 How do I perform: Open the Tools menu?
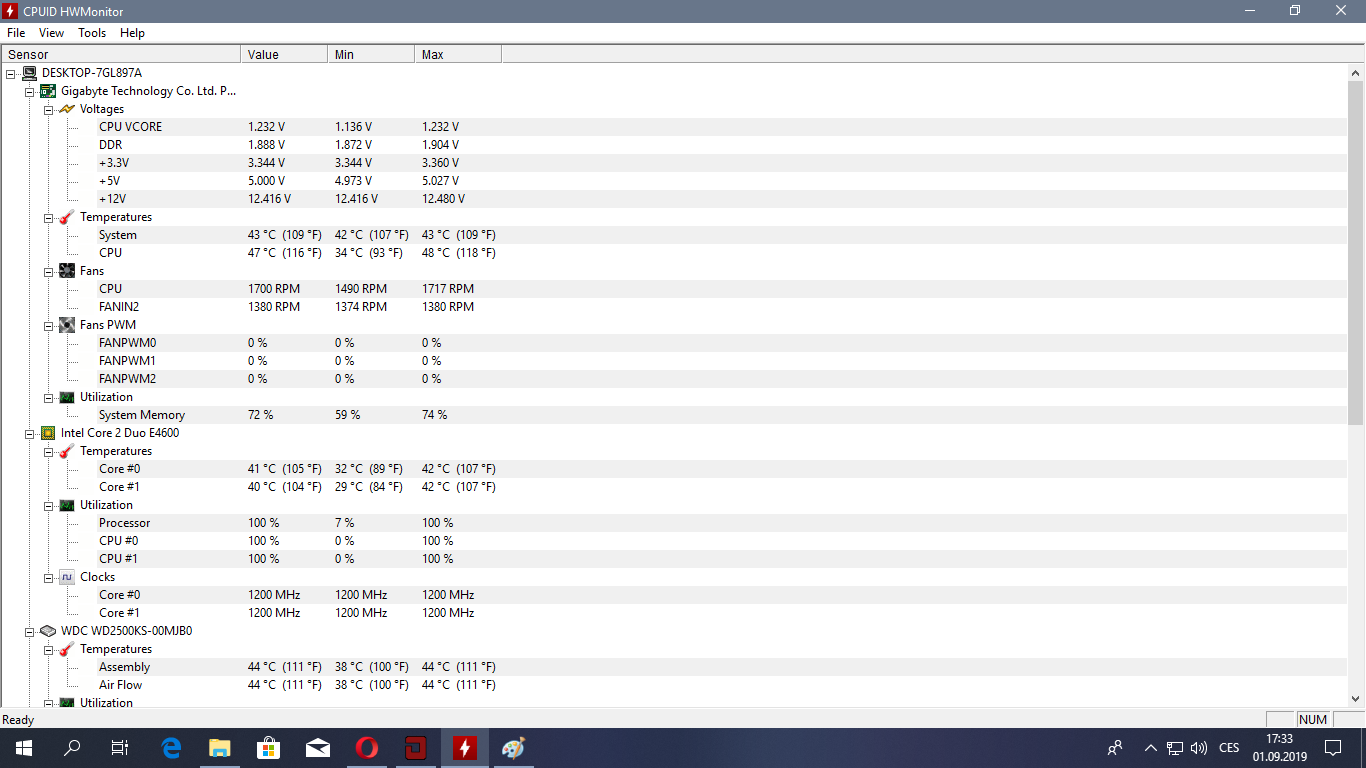pos(92,33)
